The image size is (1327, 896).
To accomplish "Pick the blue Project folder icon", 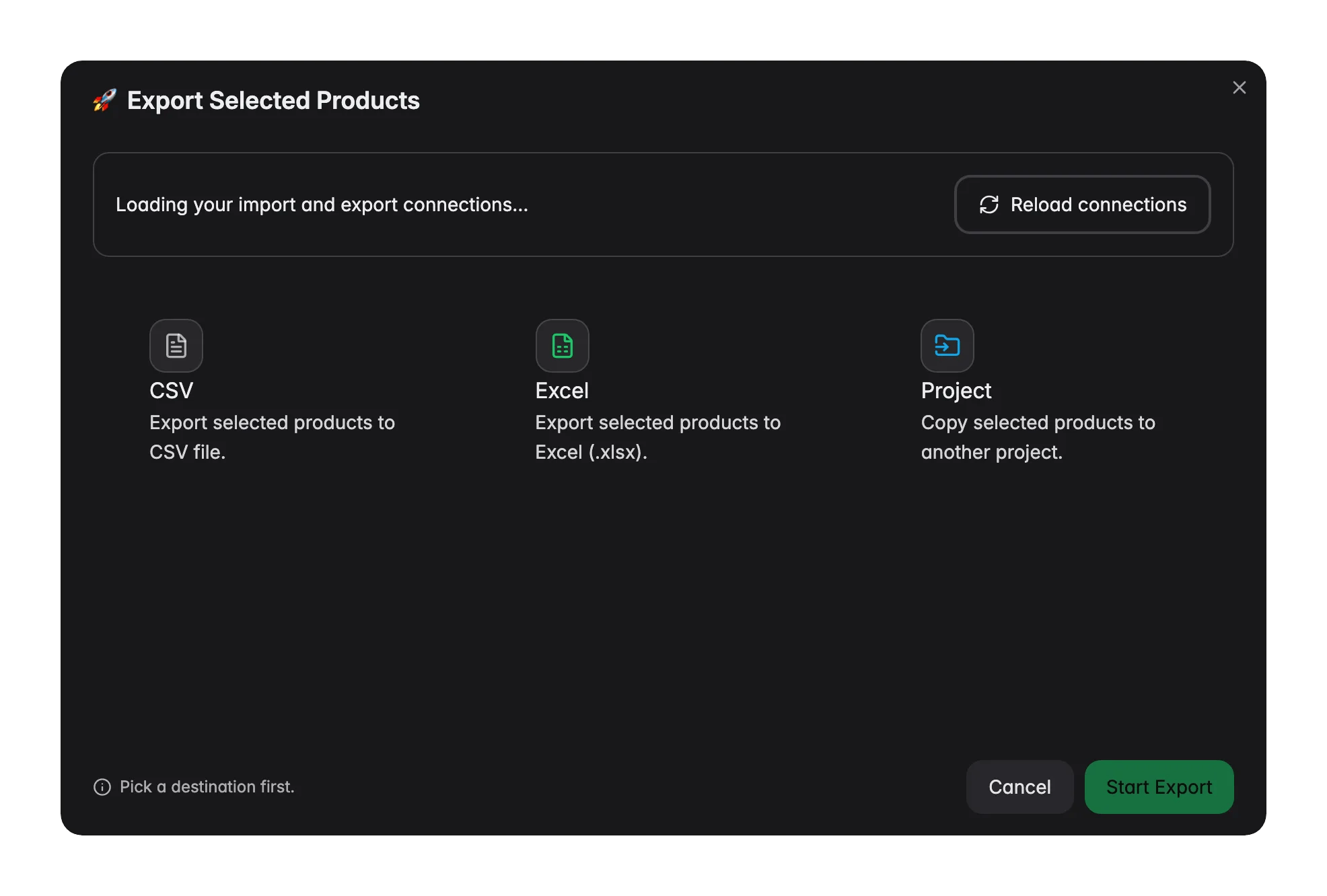I will click(x=947, y=346).
